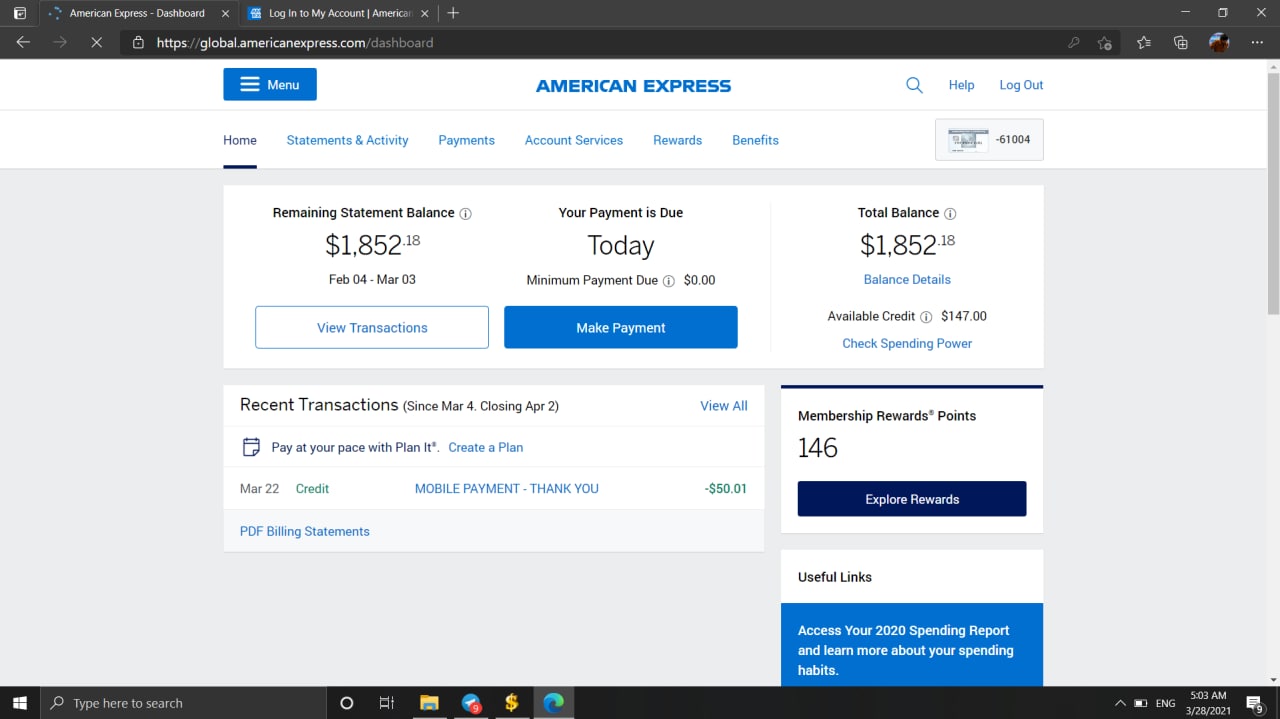Open the PDF Billing Statements link
1280x719 pixels.
tap(305, 531)
